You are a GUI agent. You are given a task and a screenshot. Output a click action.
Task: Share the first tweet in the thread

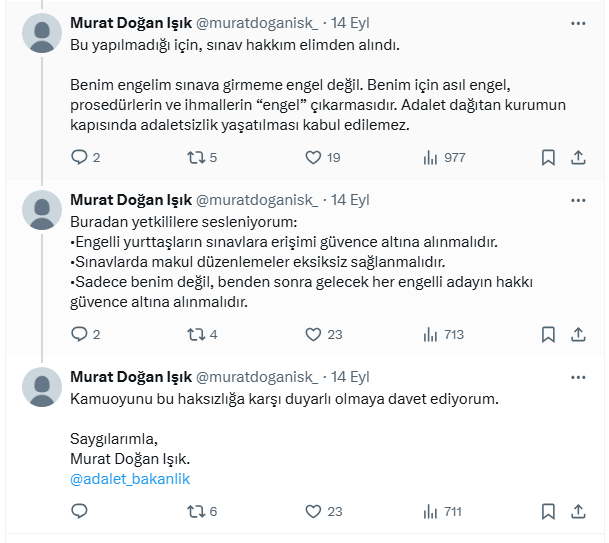pos(578,158)
